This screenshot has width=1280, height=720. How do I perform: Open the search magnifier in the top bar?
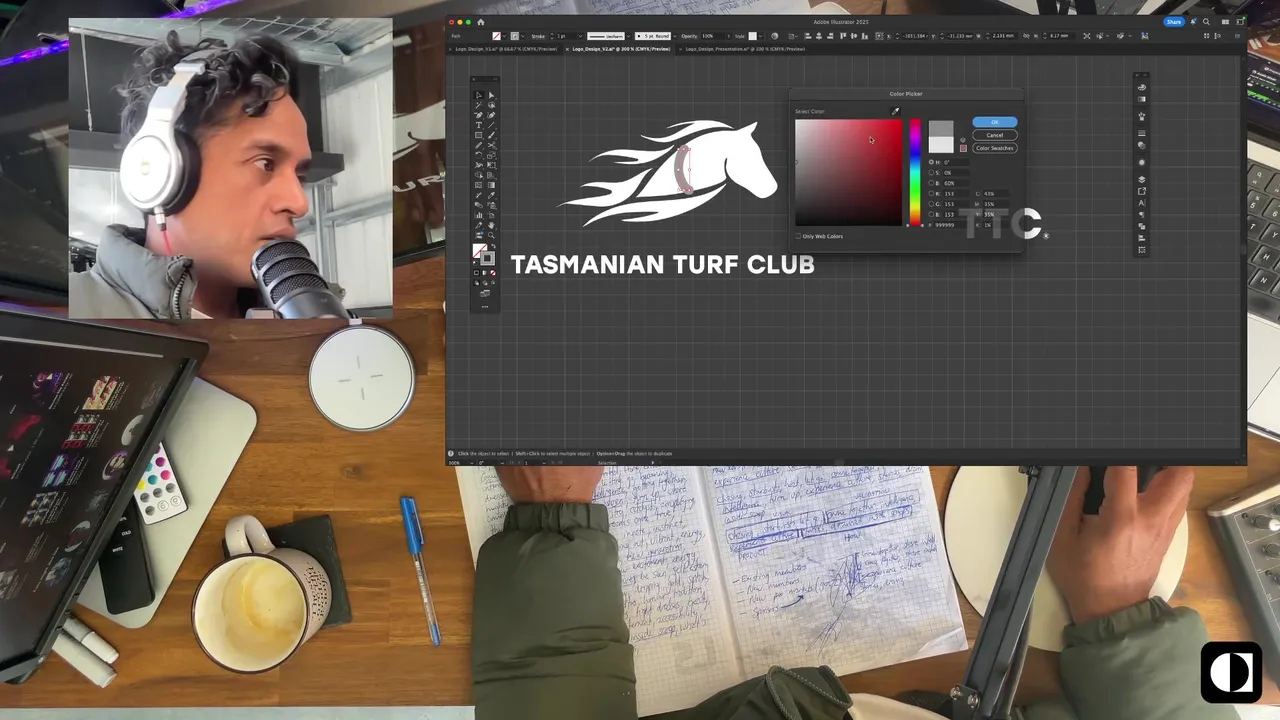point(1206,22)
